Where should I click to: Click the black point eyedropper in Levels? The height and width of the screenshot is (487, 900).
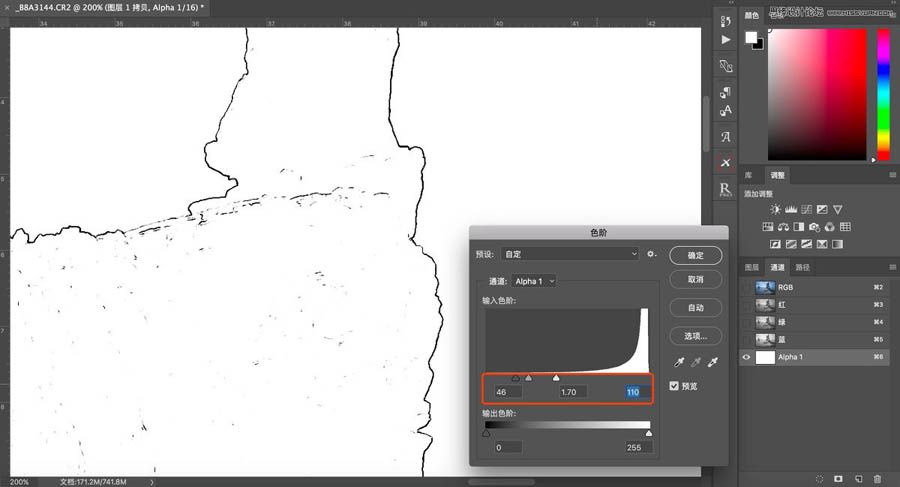tap(679, 363)
